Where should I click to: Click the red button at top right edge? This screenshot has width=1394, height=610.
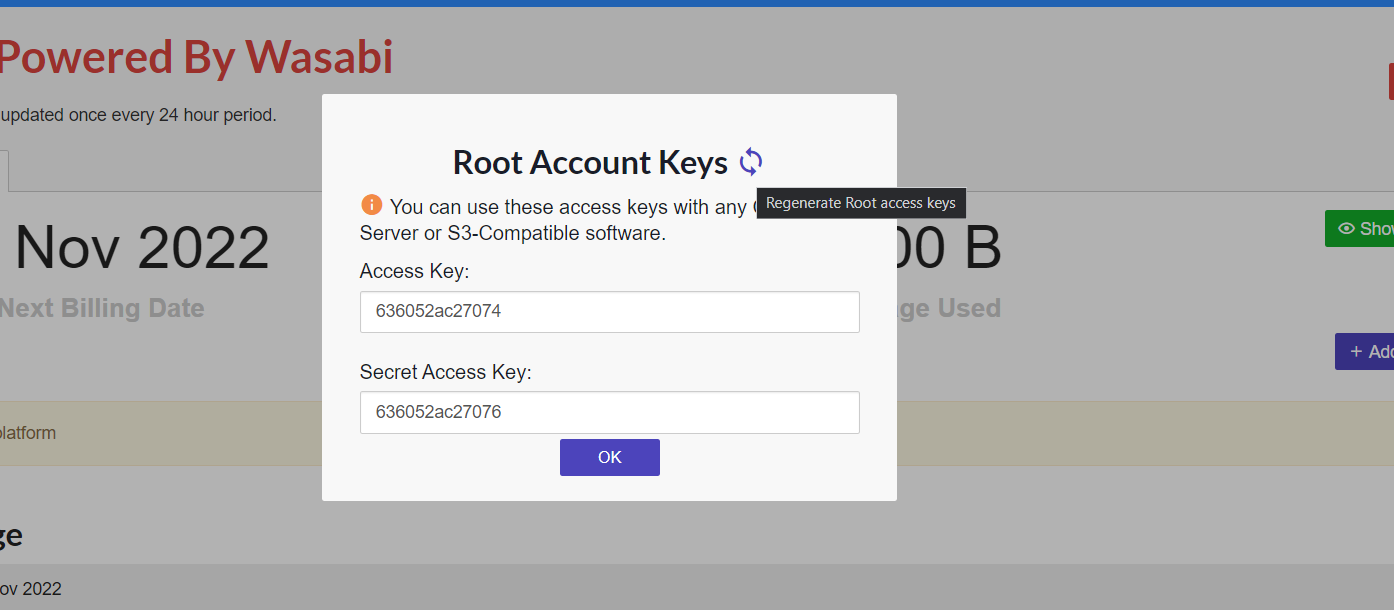coord(1390,82)
